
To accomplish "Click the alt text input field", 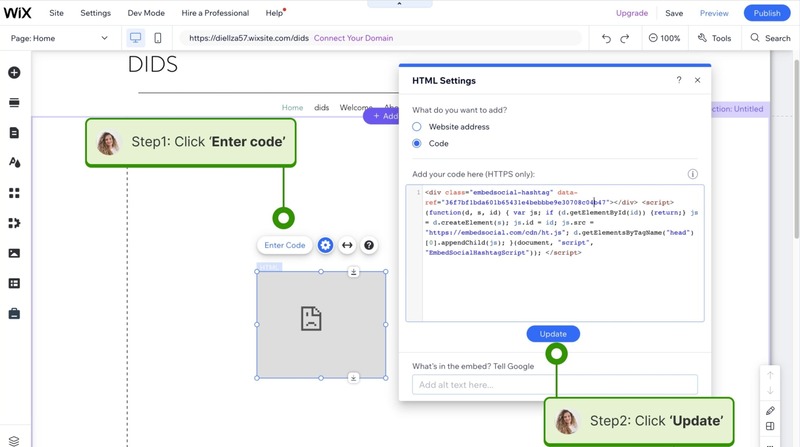I will [555, 385].
